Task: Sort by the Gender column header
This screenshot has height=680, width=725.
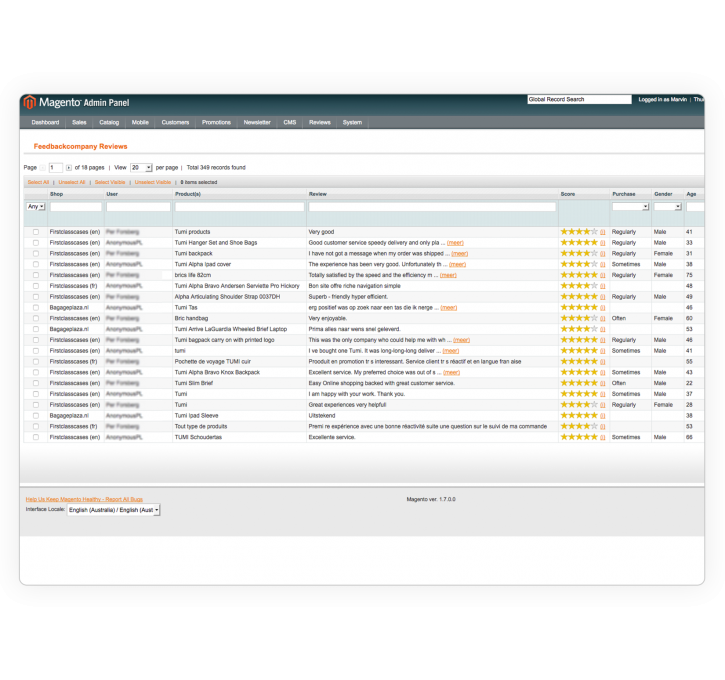Action: coord(663,194)
